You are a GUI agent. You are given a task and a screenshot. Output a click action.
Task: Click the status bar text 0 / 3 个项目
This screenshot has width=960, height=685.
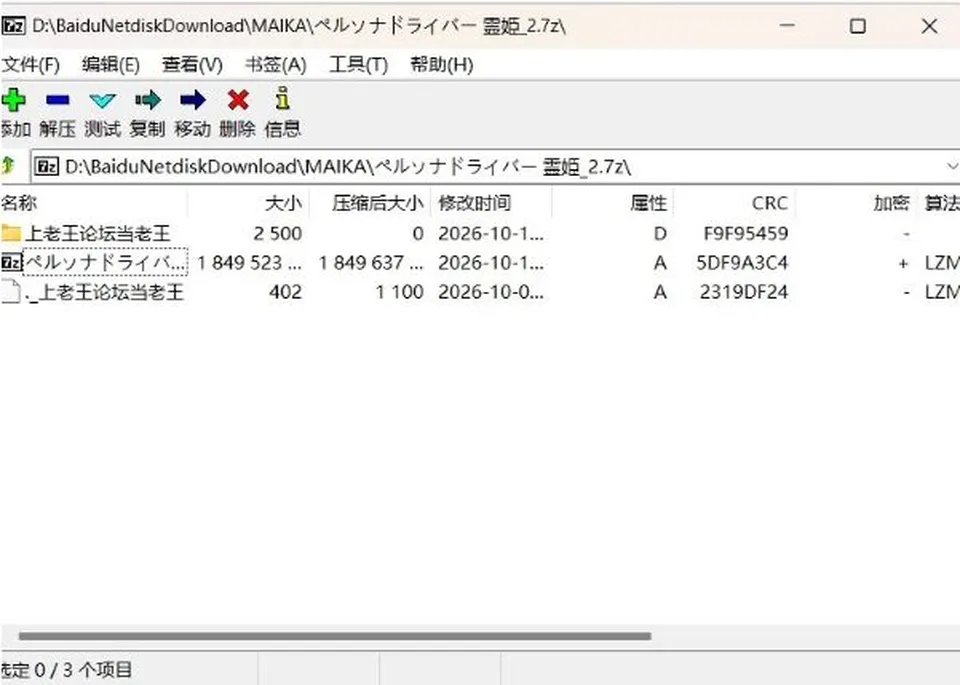[83, 670]
